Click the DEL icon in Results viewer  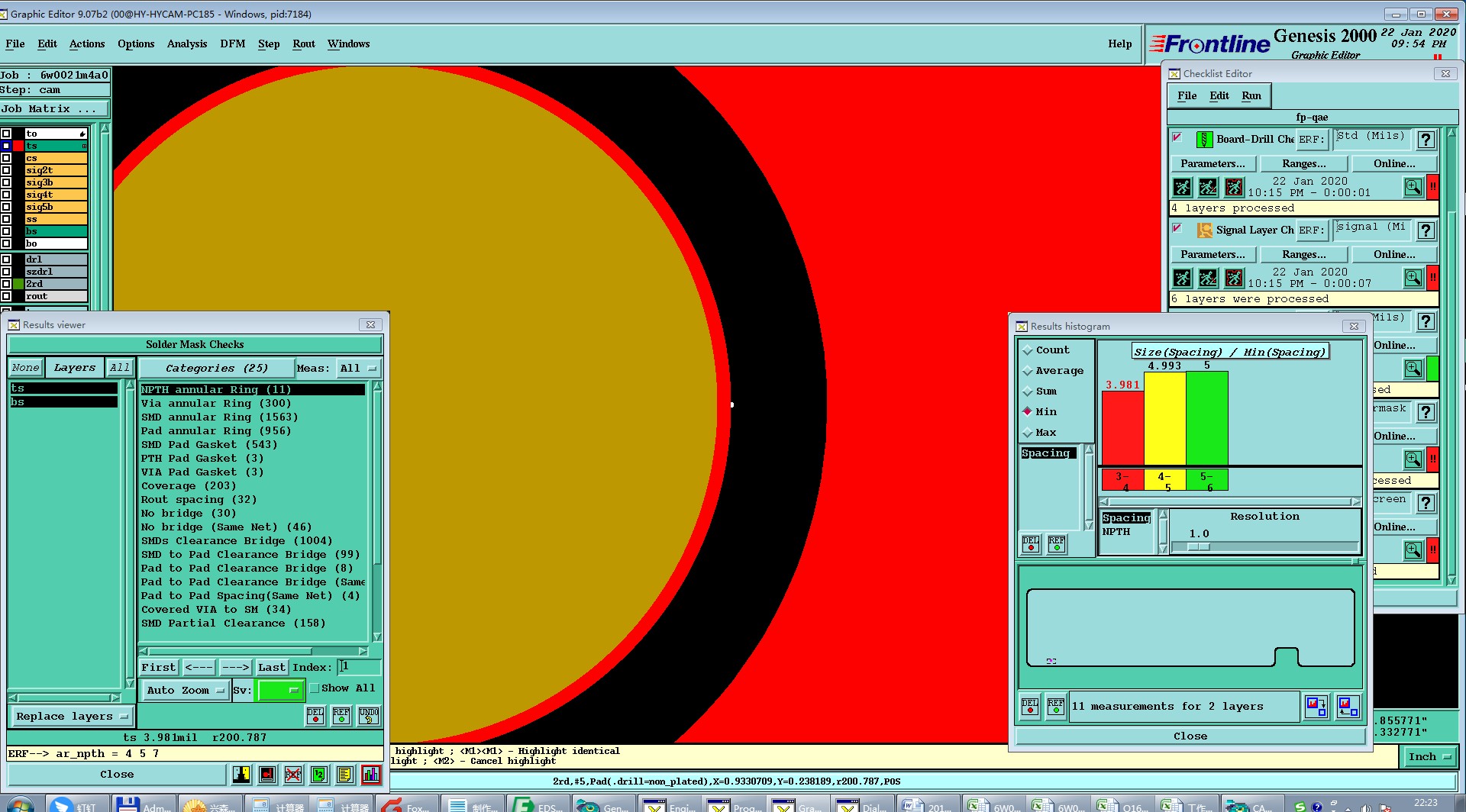315,715
